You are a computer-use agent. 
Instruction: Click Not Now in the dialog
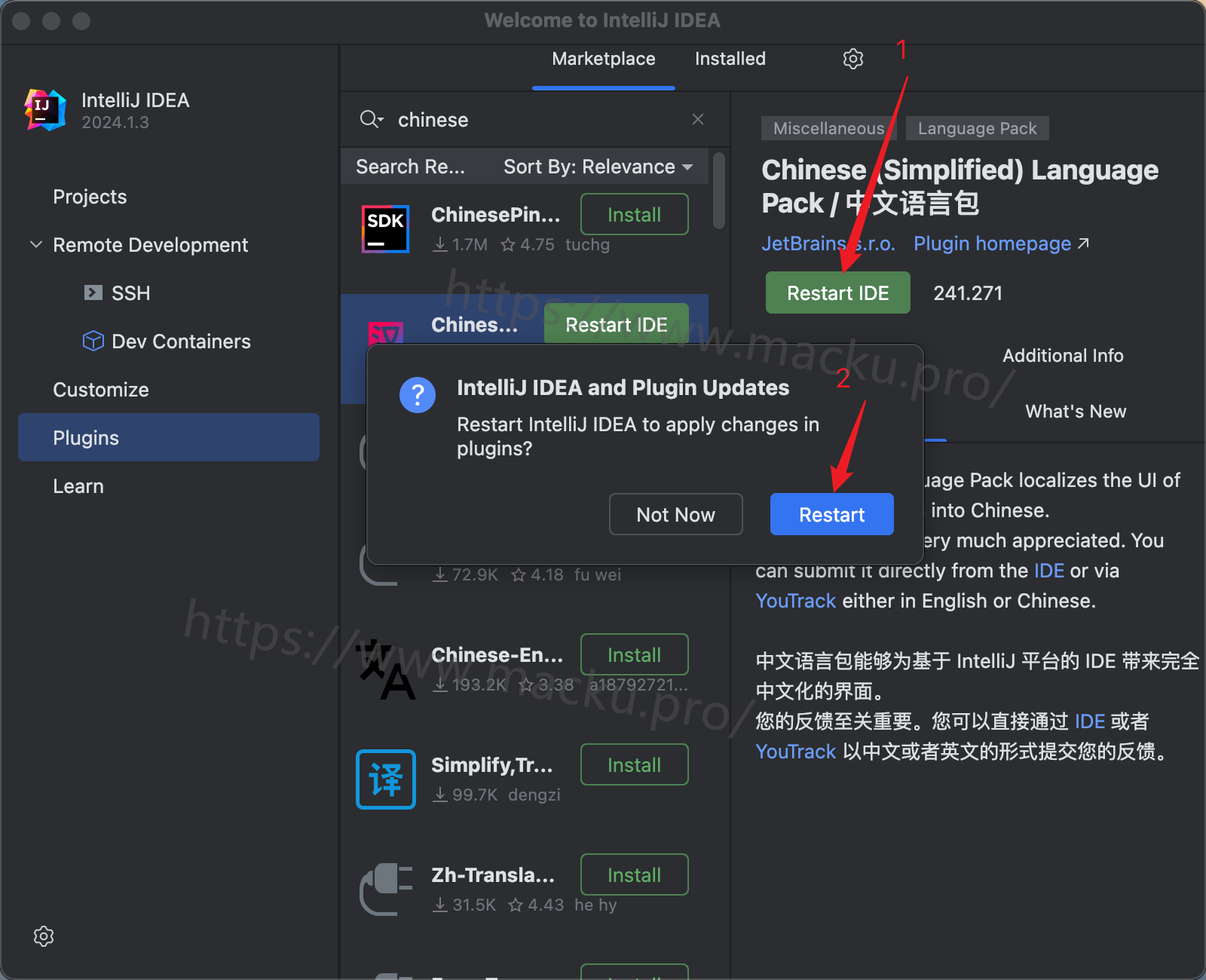pyautogui.click(x=675, y=514)
